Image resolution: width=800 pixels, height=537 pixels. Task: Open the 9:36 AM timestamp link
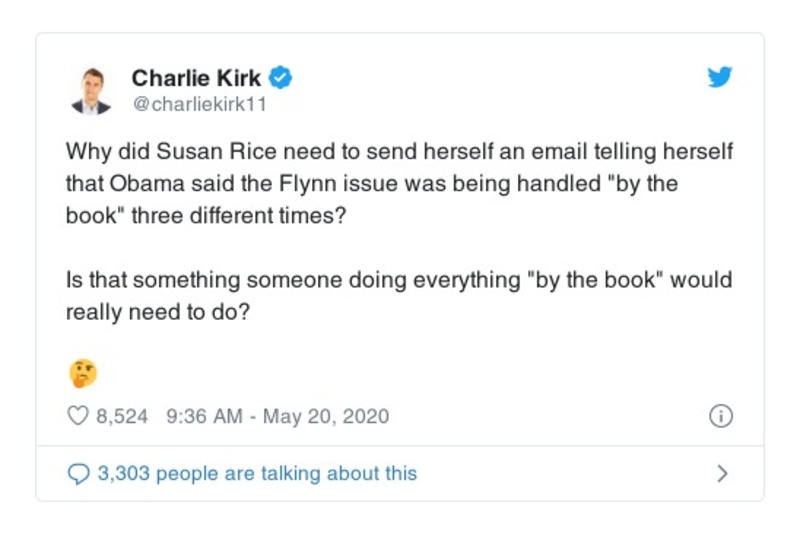coord(199,416)
